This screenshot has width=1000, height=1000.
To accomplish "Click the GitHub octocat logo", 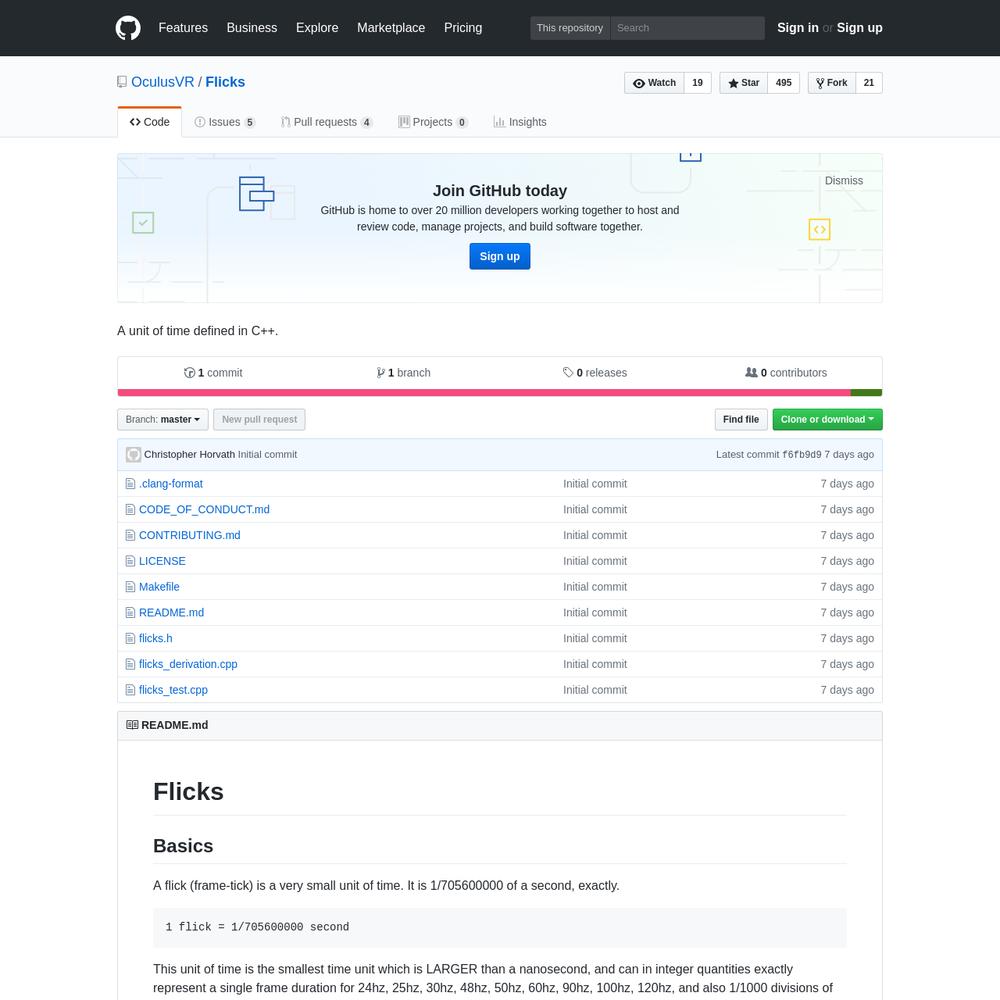I will [x=128, y=28].
